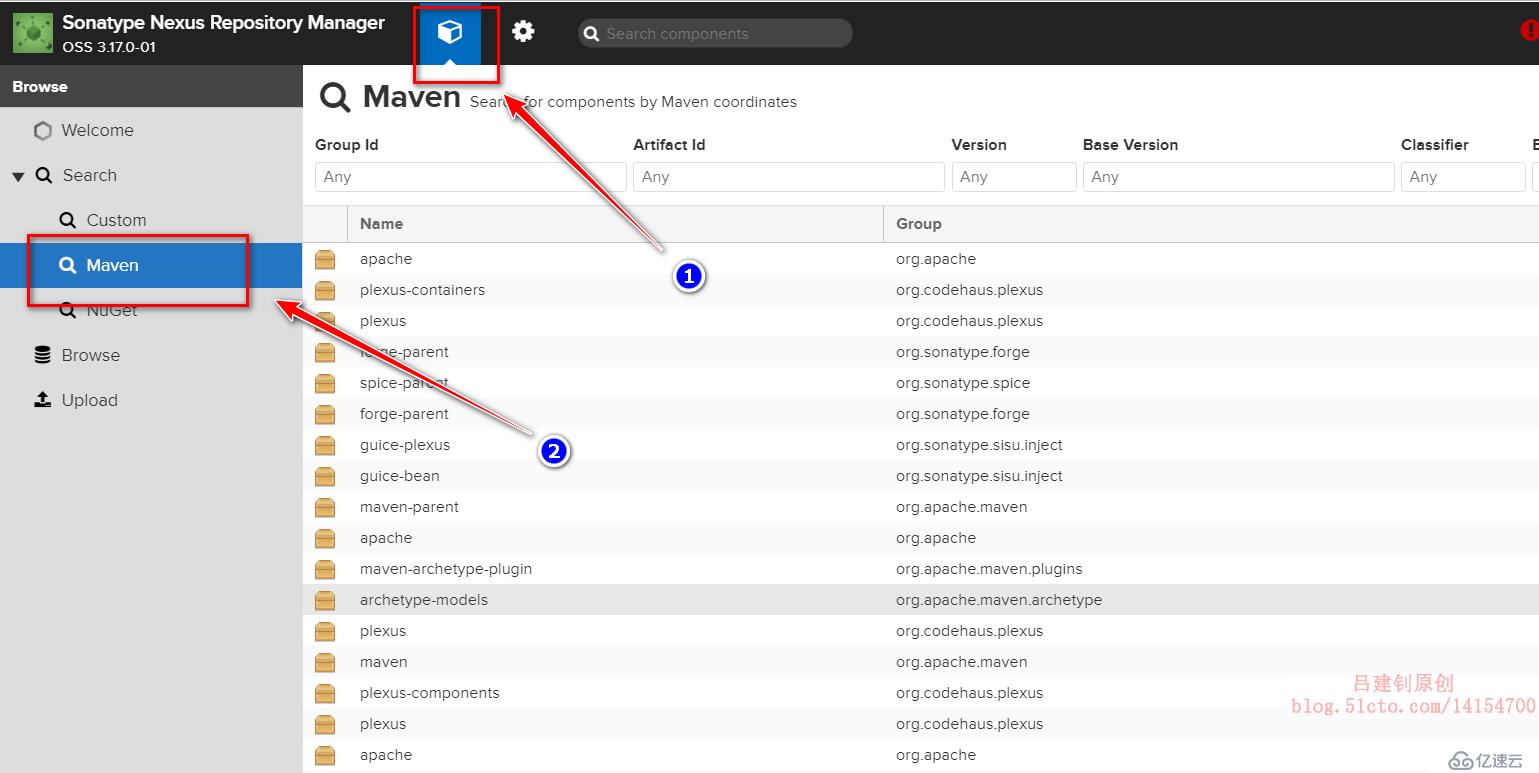Sort by the Group column header
Viewport: 1539px width, 773px height.
[x=1211, y=224]
